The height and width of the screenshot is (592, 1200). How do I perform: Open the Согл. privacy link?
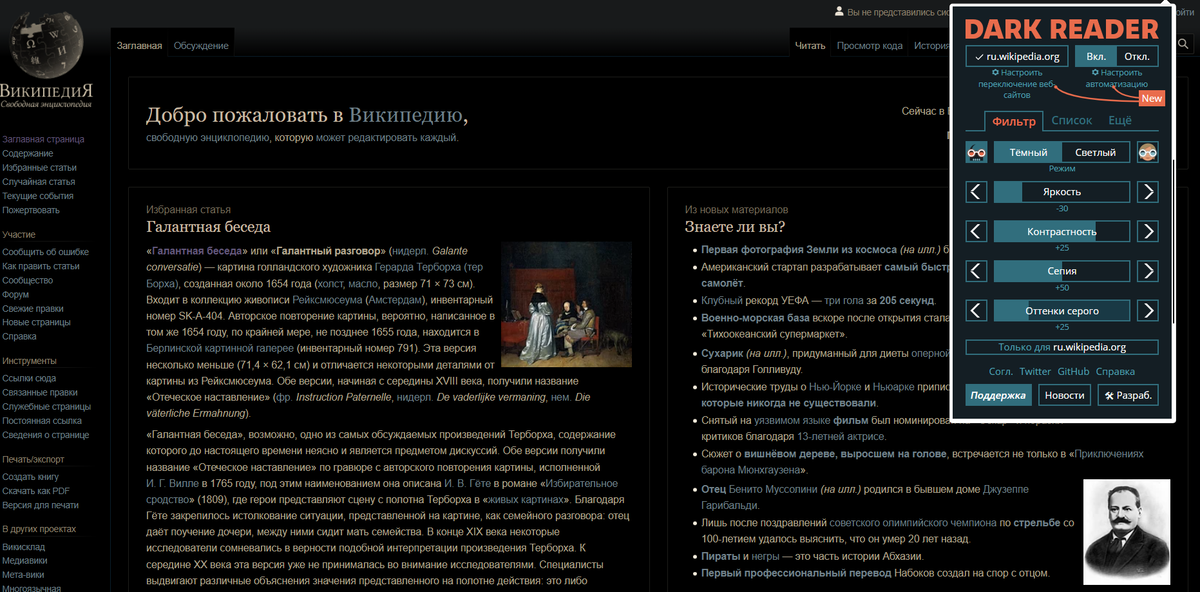[1001, 371]
